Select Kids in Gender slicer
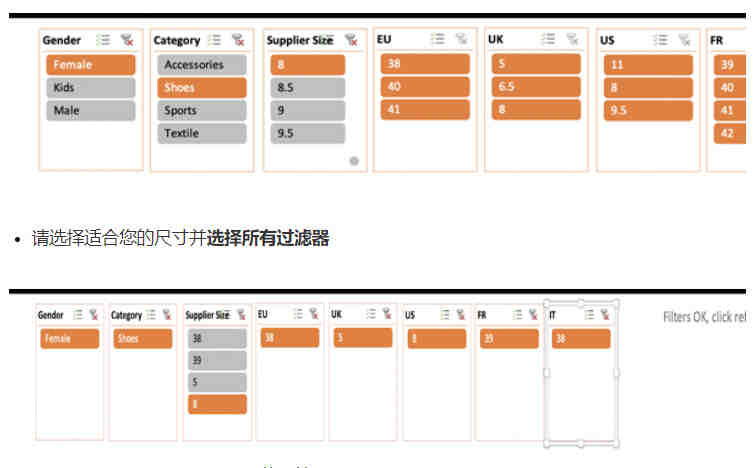753x468 pixels. 91,87
